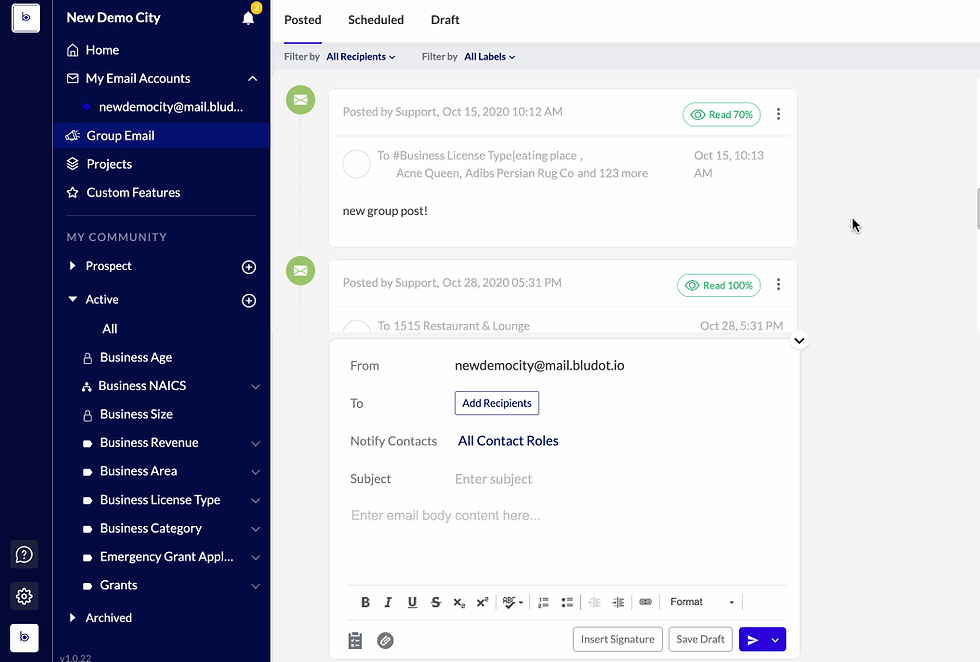
Task: Open the email templates icon
Action: [x=355, y=640]
